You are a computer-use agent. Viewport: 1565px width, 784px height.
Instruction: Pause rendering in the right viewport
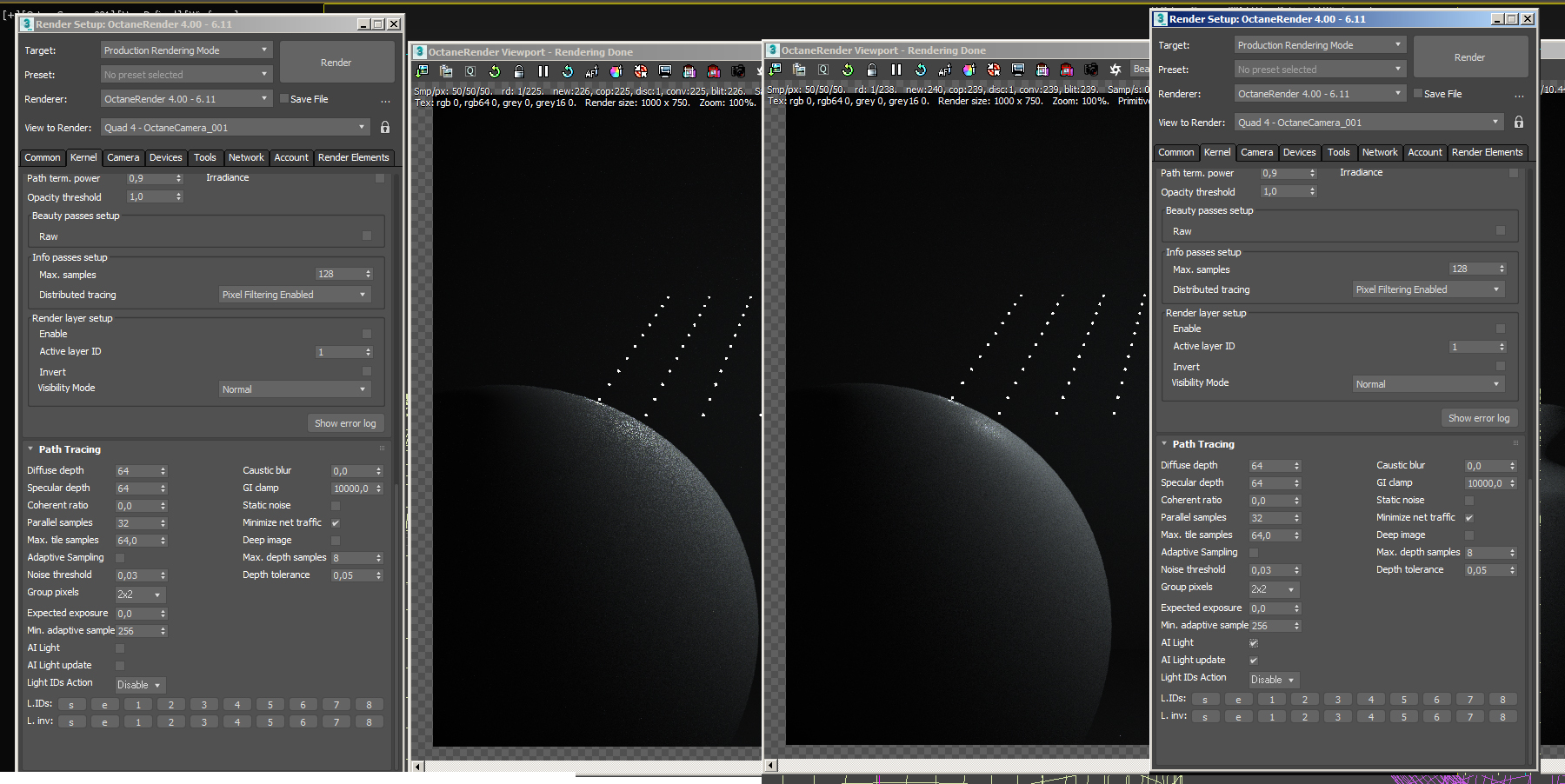(x=896, y=70)
